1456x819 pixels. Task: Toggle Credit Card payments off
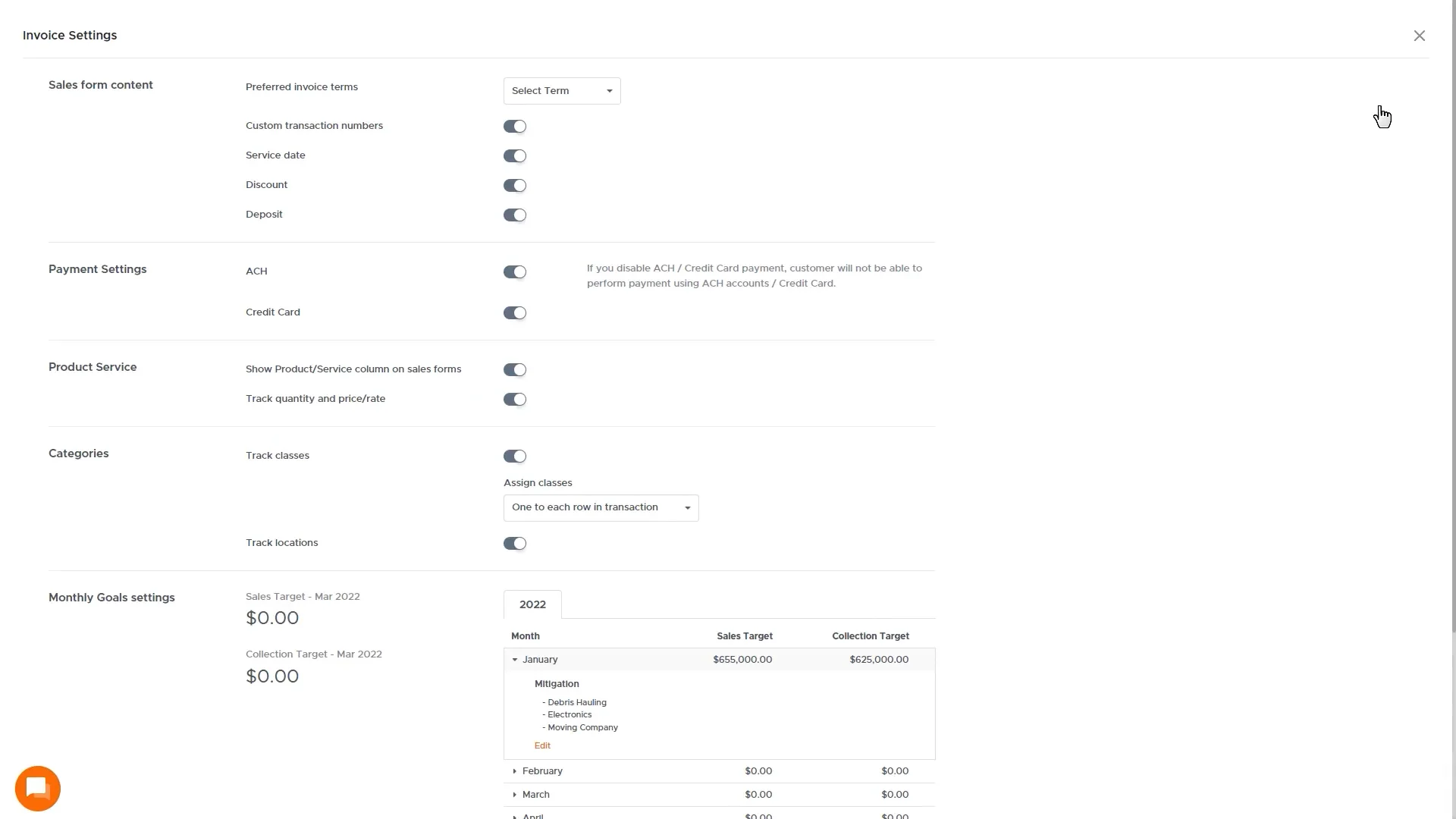point(514,312)
